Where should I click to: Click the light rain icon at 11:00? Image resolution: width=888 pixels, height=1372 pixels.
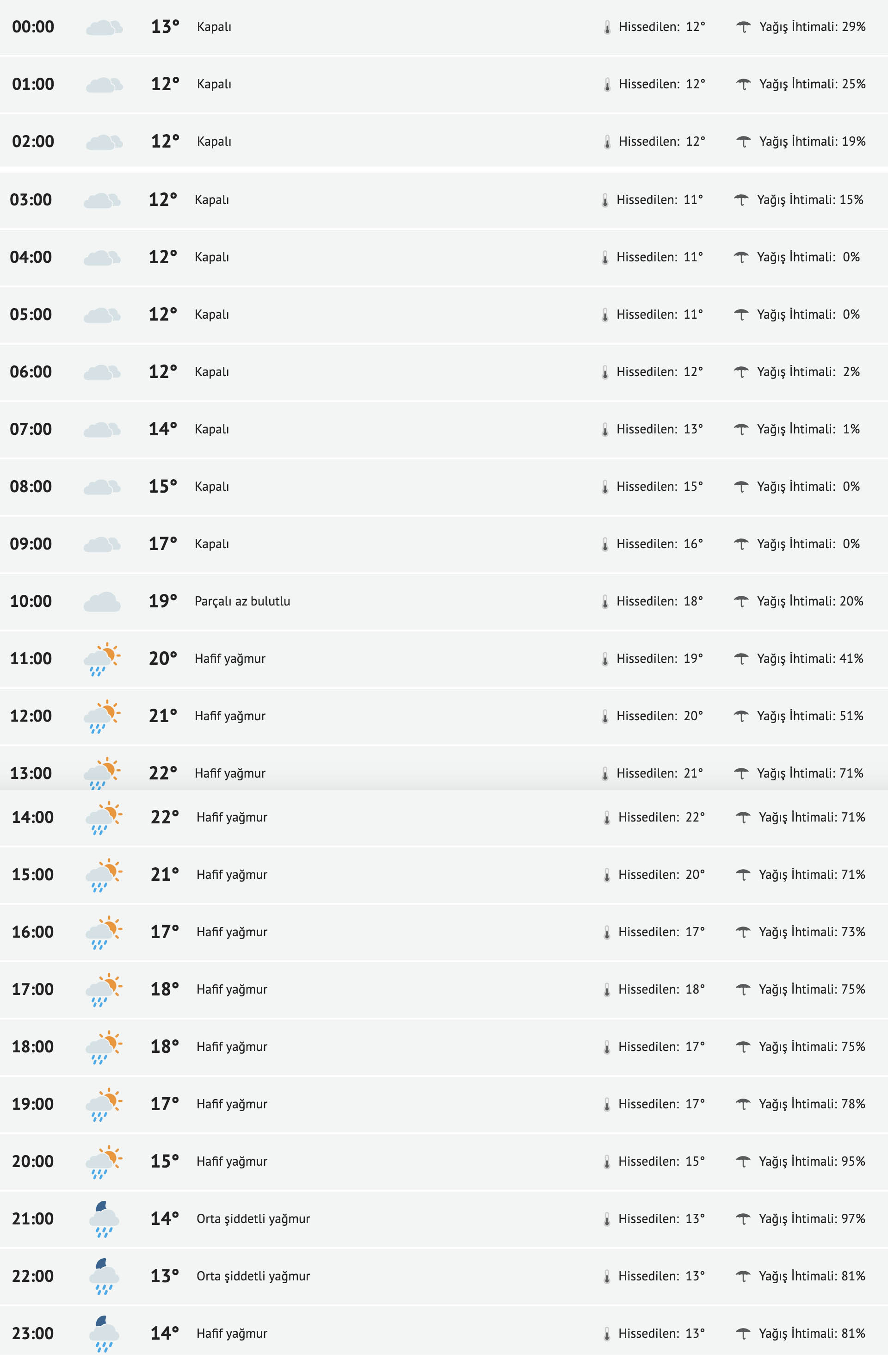[102, 658]
